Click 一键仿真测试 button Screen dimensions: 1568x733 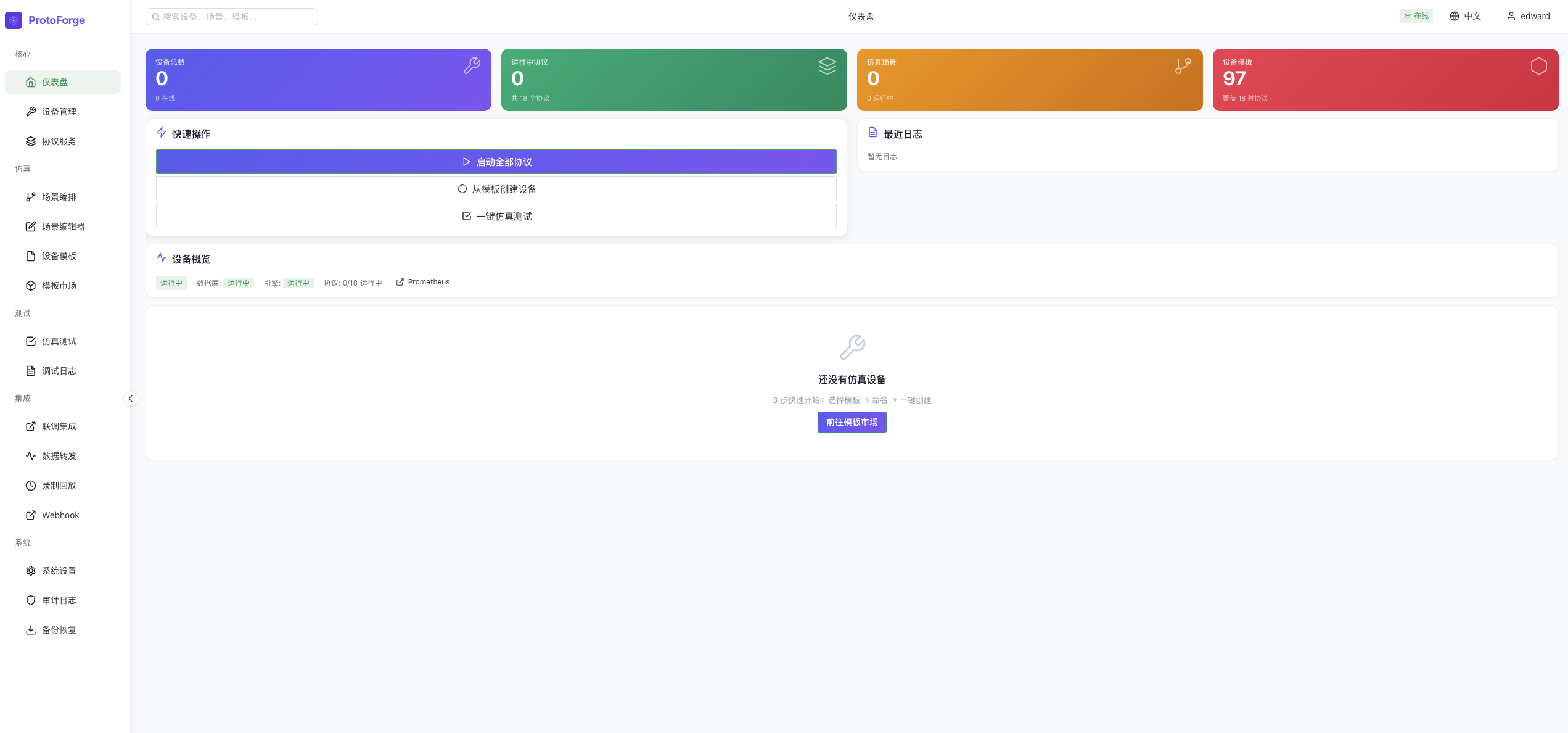pos(496,216)
